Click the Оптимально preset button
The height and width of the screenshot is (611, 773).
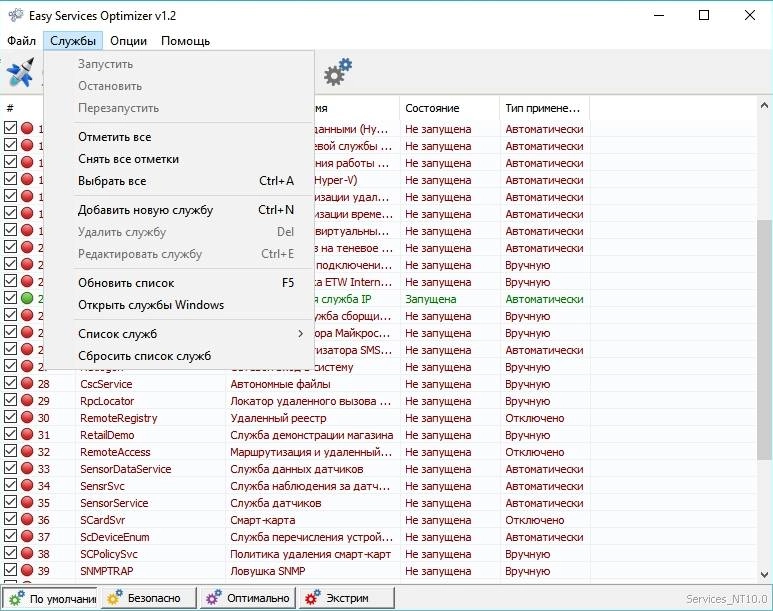coord(248,598)
